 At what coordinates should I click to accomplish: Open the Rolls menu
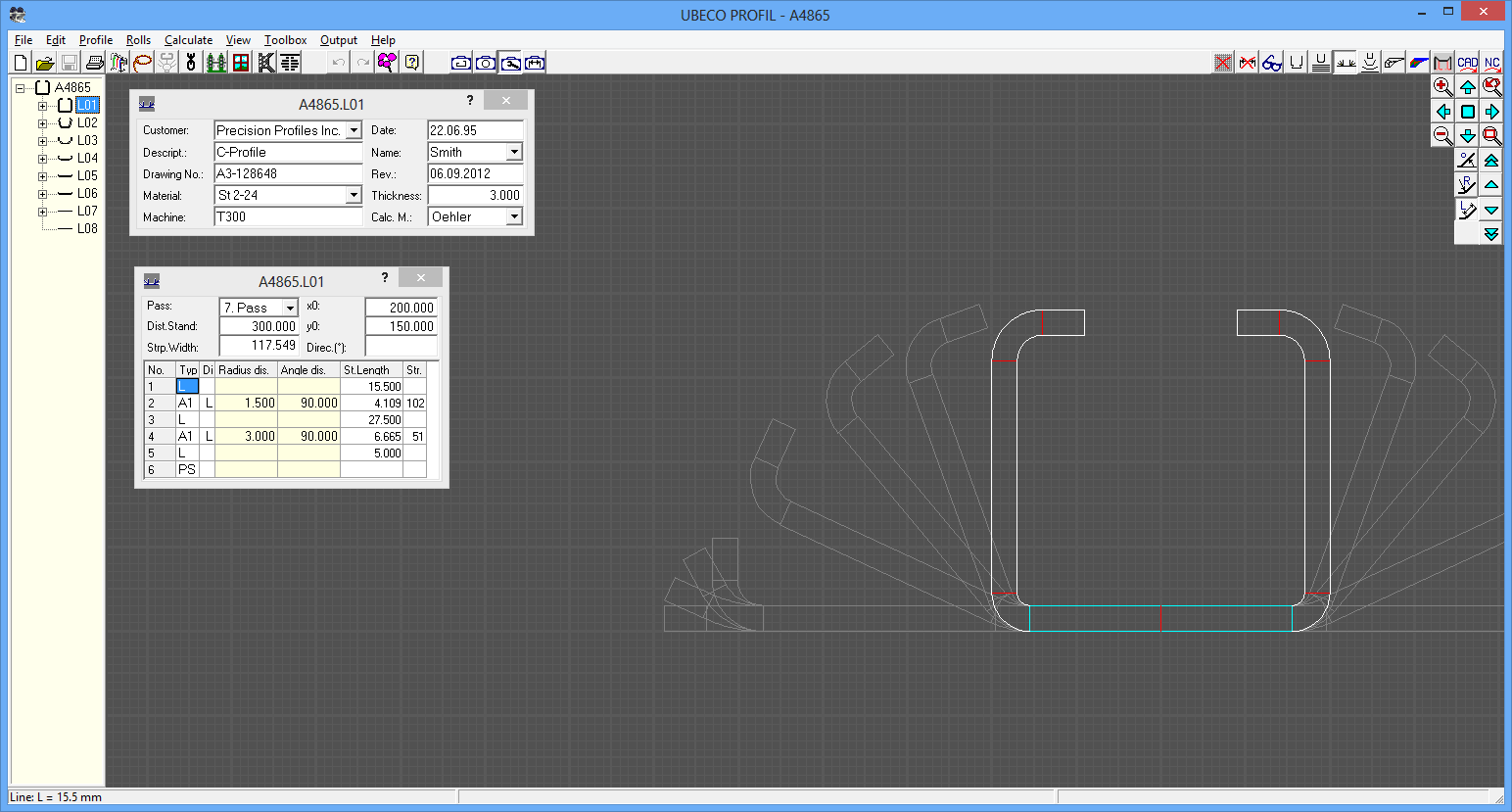coord(137,40)
